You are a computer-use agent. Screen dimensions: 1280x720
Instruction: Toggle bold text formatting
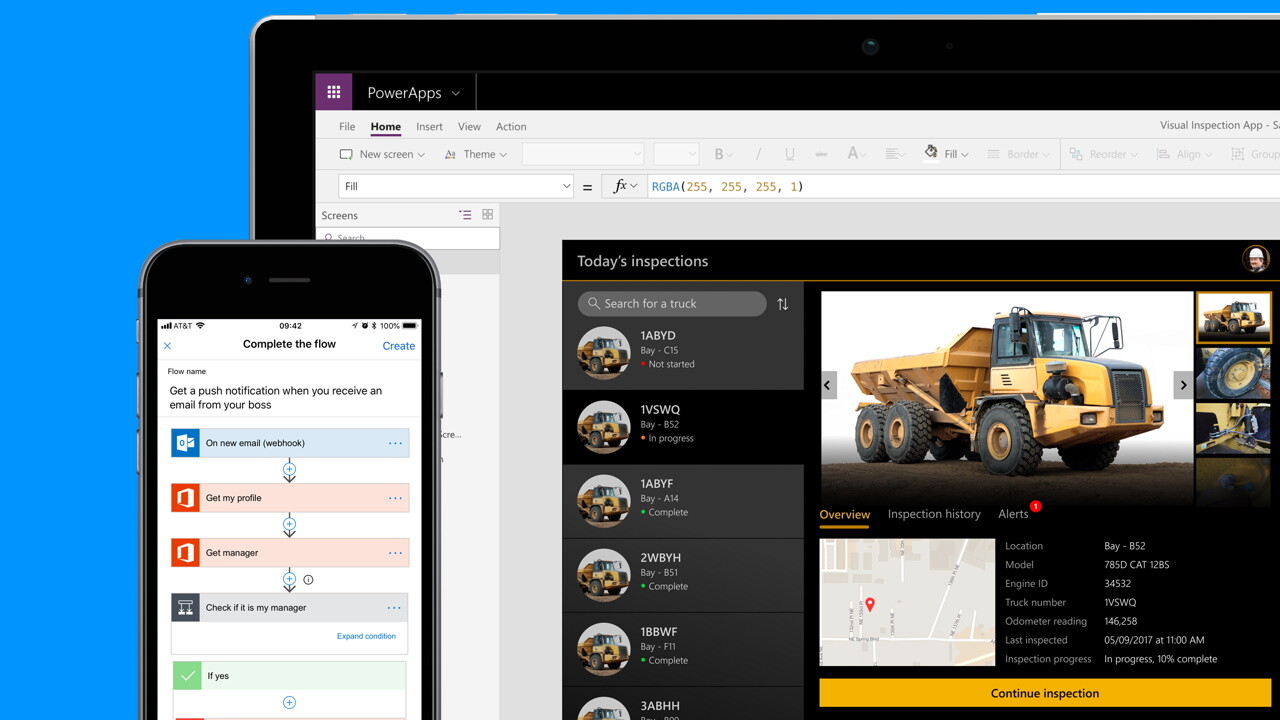[719, 154]
